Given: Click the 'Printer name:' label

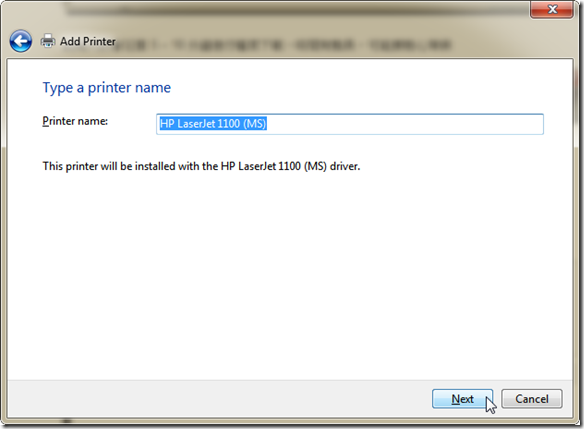Looking at the screenshot, I should 75,121.
